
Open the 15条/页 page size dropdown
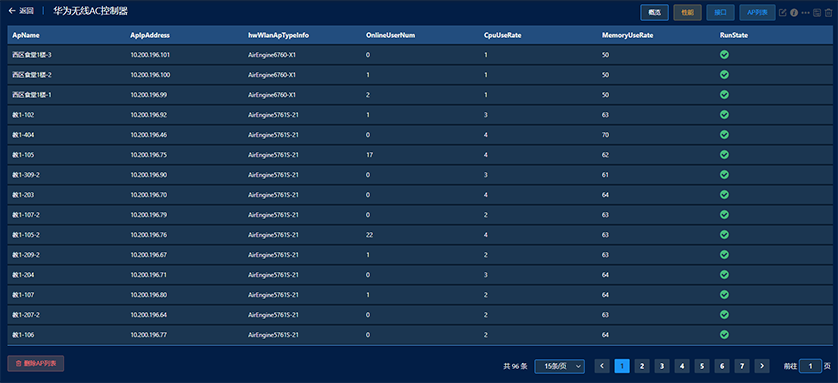coord(560,366)
